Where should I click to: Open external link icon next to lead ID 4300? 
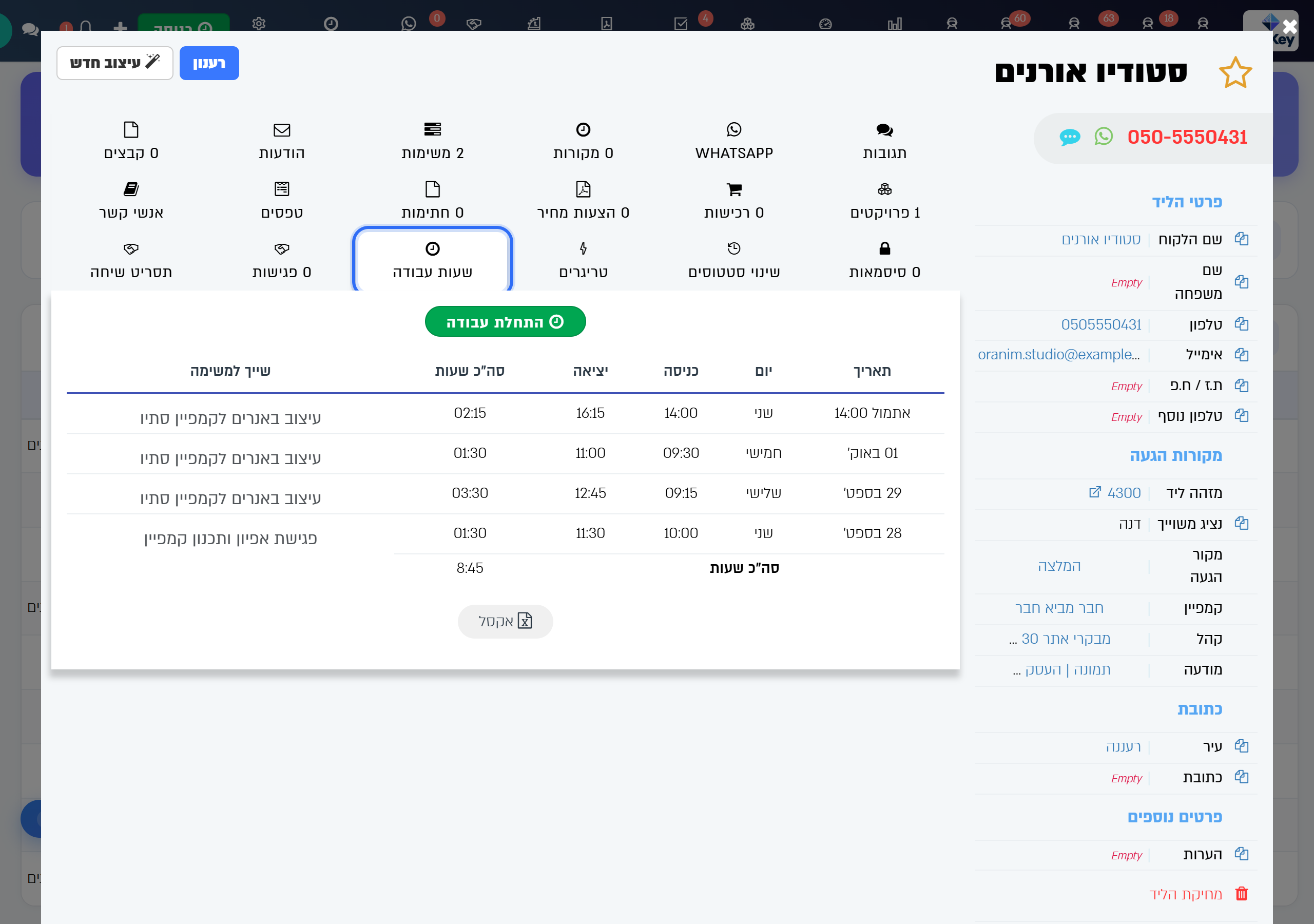tap(1094, 492)
